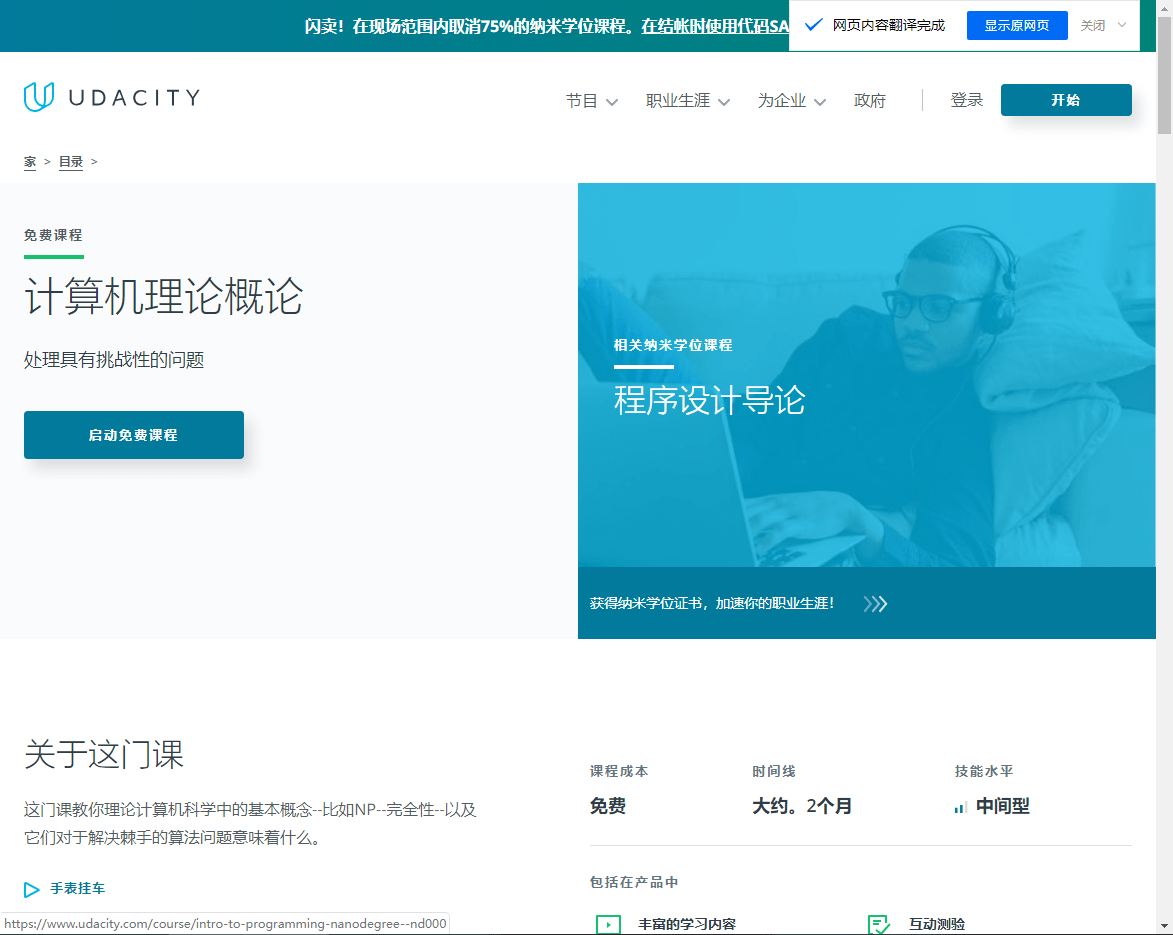
Task: Click the 网页内容翻译完成 status text
Action: pos(889,25)
